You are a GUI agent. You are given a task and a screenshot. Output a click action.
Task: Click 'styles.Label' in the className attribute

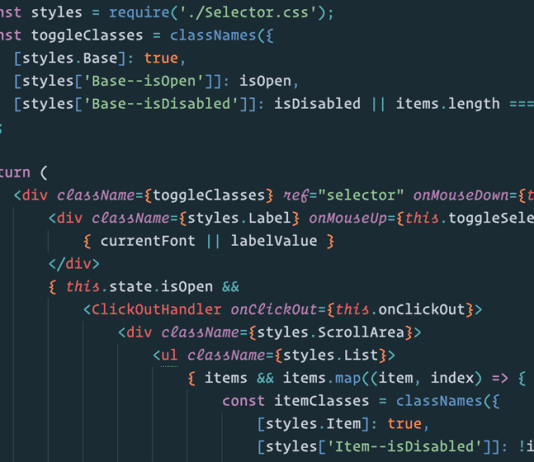(x=239, y=218)
